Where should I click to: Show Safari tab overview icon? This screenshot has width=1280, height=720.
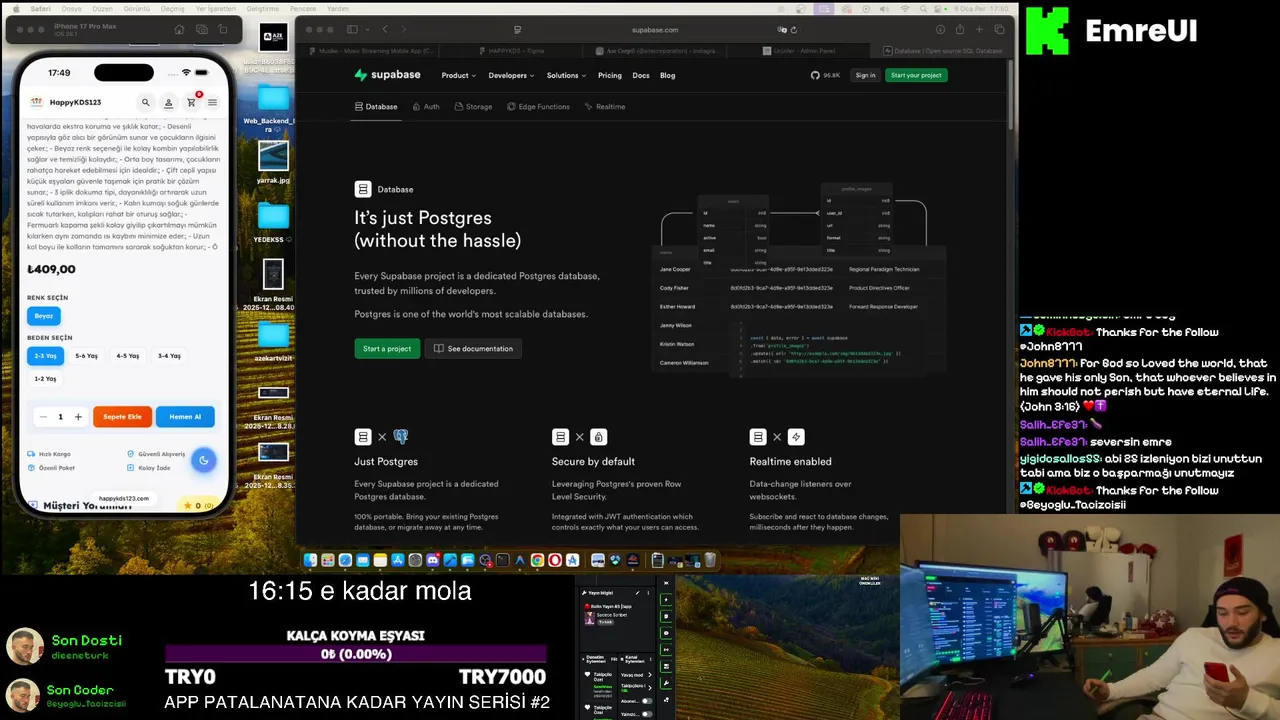pyautogui.click(x=1000, y=30)
